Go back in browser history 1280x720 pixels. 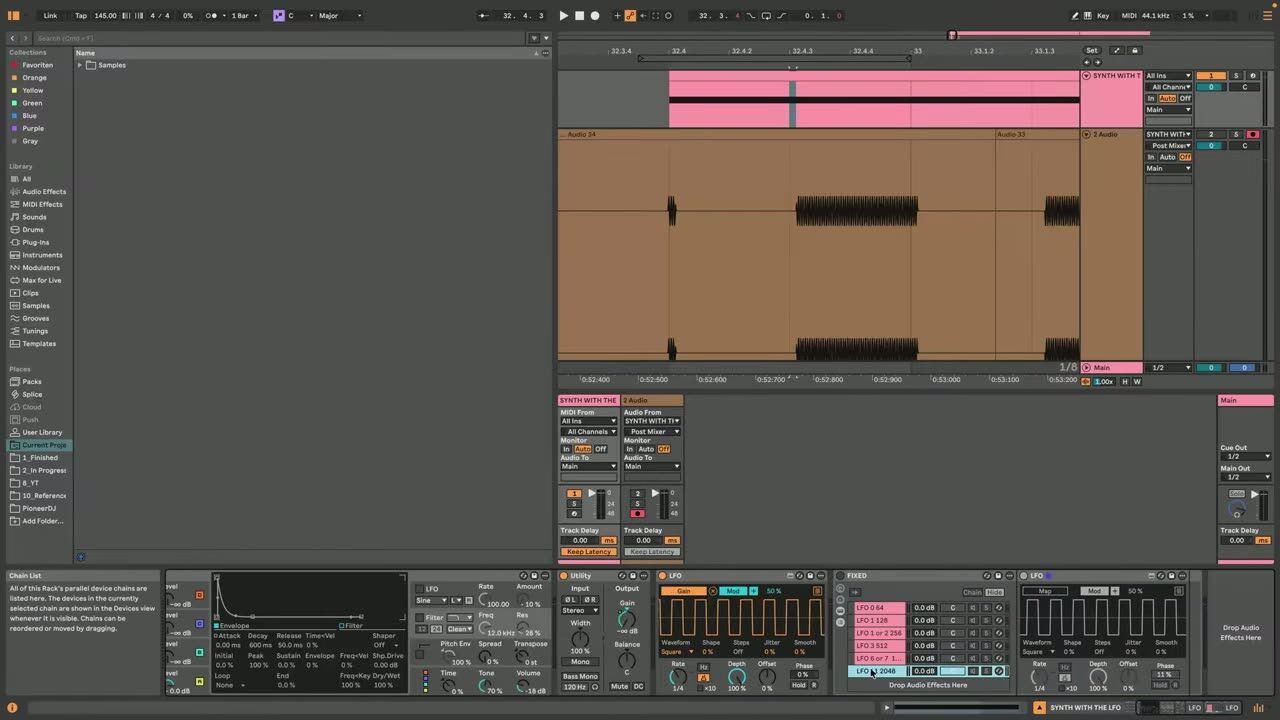[x=13, y=38]
